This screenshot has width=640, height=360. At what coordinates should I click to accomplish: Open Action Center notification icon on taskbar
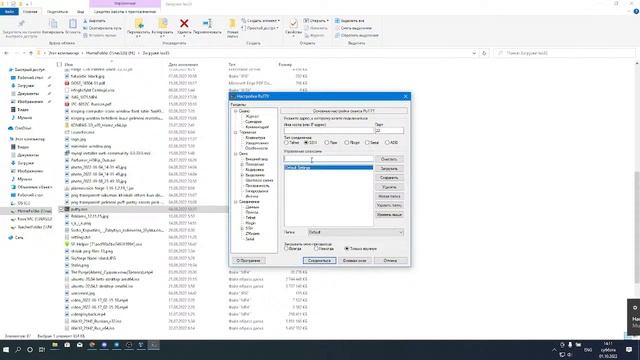point(629,350)
